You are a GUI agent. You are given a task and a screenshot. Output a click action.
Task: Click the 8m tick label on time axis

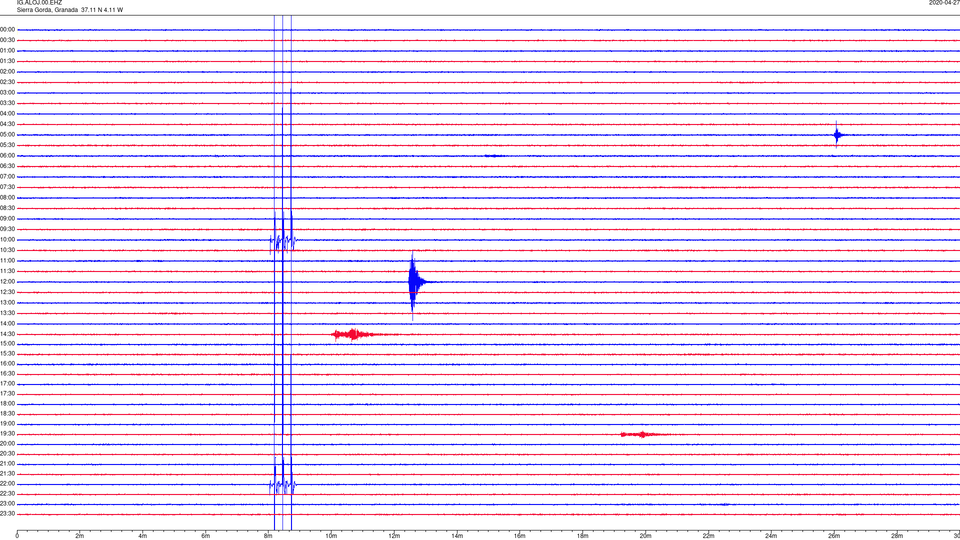[x=268, y=536]
